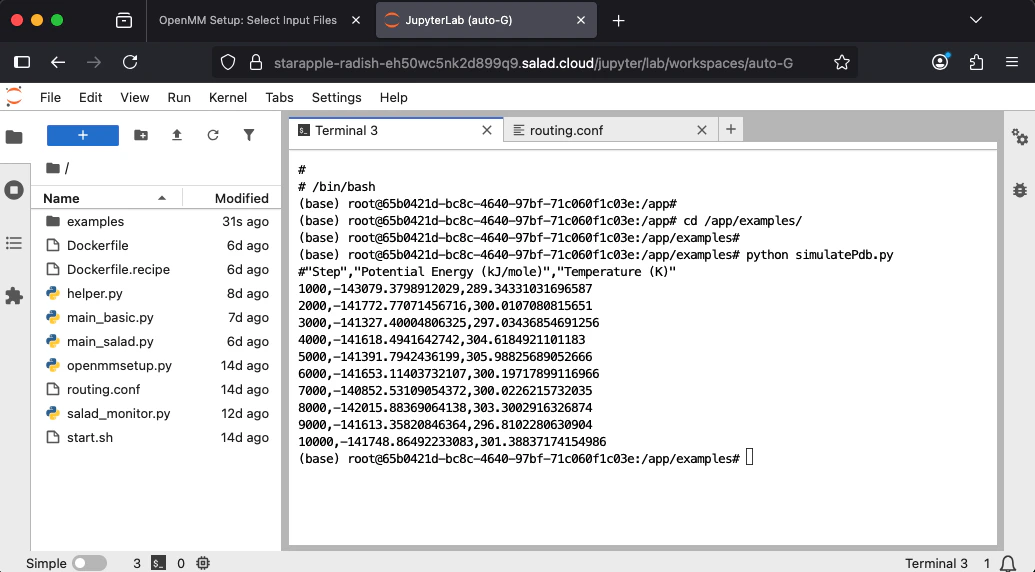The height and width of the screenshot is (572, 1035).
Task: Open the Extension Manager puzzle icon
Action: click(14, 296)
